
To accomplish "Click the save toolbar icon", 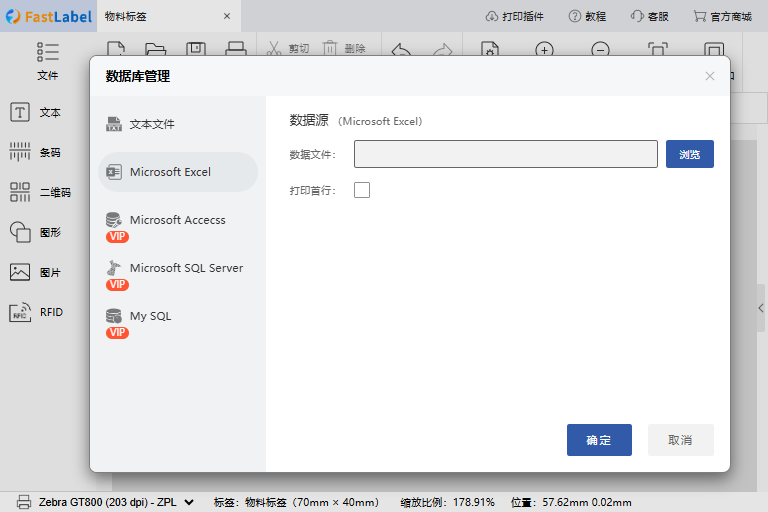I will tap(196, 49).
